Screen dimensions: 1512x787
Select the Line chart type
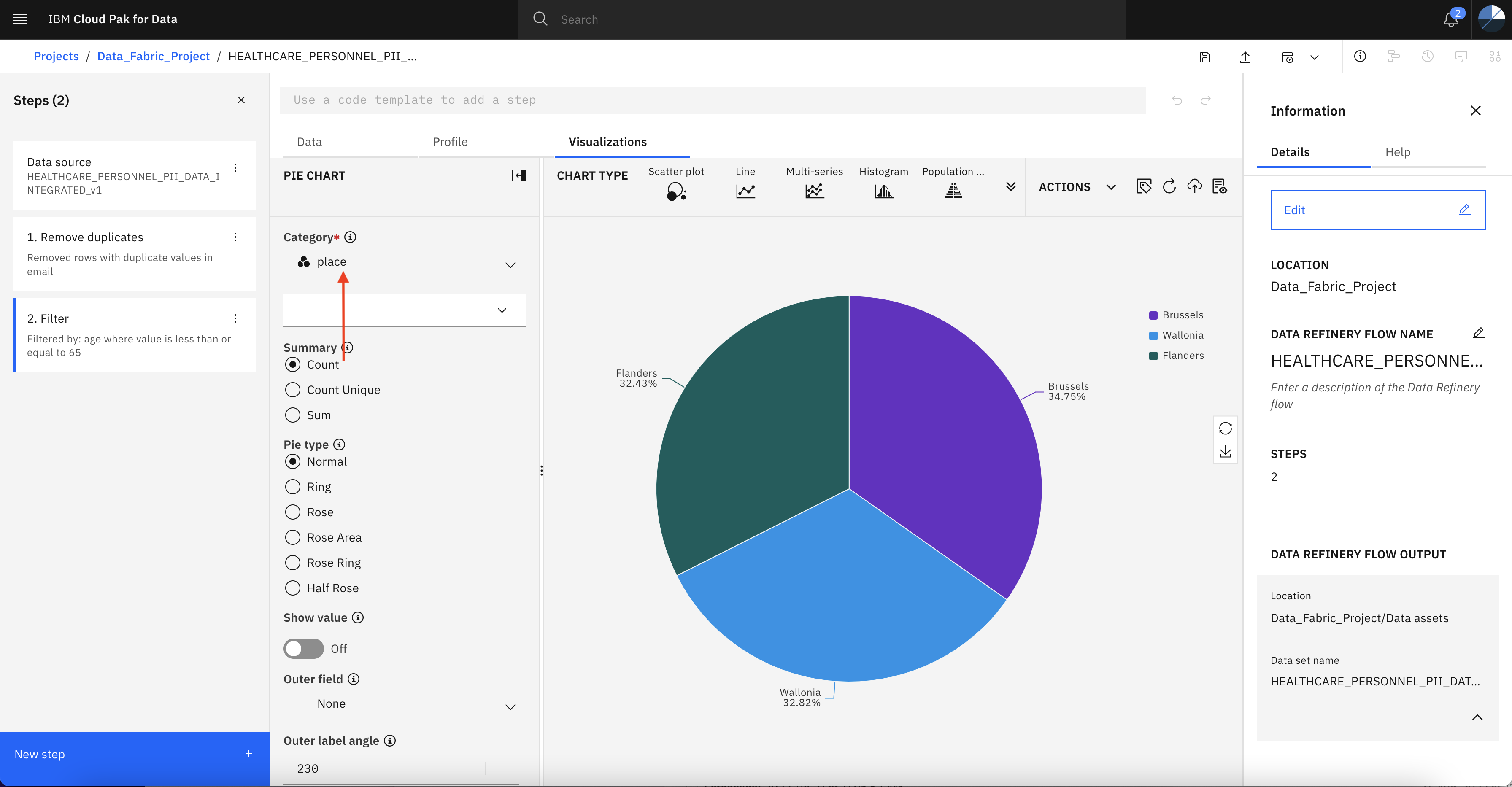coord(745,184)
